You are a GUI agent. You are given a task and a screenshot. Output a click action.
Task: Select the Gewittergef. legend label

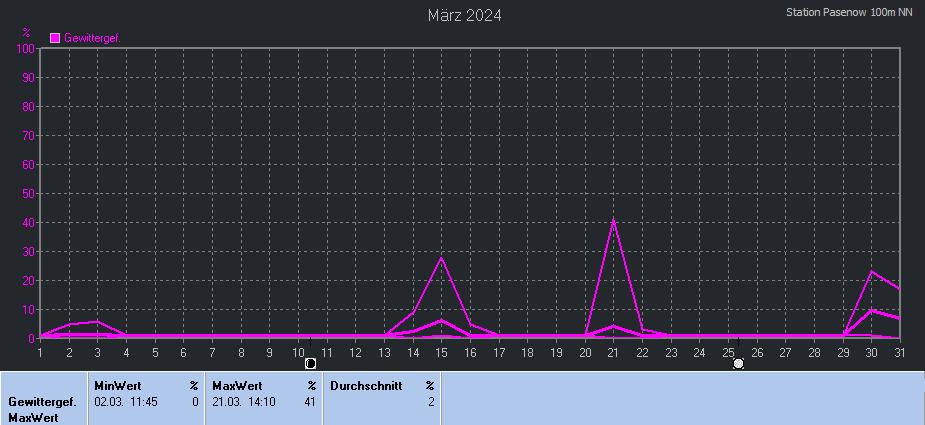coord(92,38)
